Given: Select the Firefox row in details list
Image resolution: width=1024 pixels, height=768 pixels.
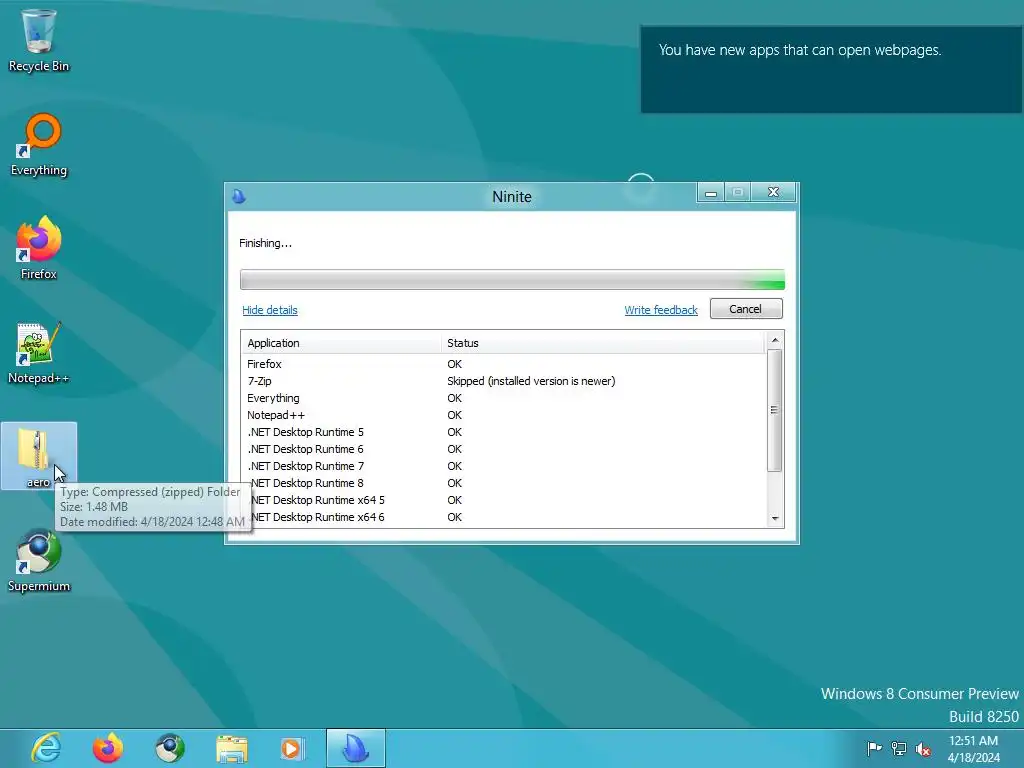Looking at the screenshot, I should (x=503, y=364).
